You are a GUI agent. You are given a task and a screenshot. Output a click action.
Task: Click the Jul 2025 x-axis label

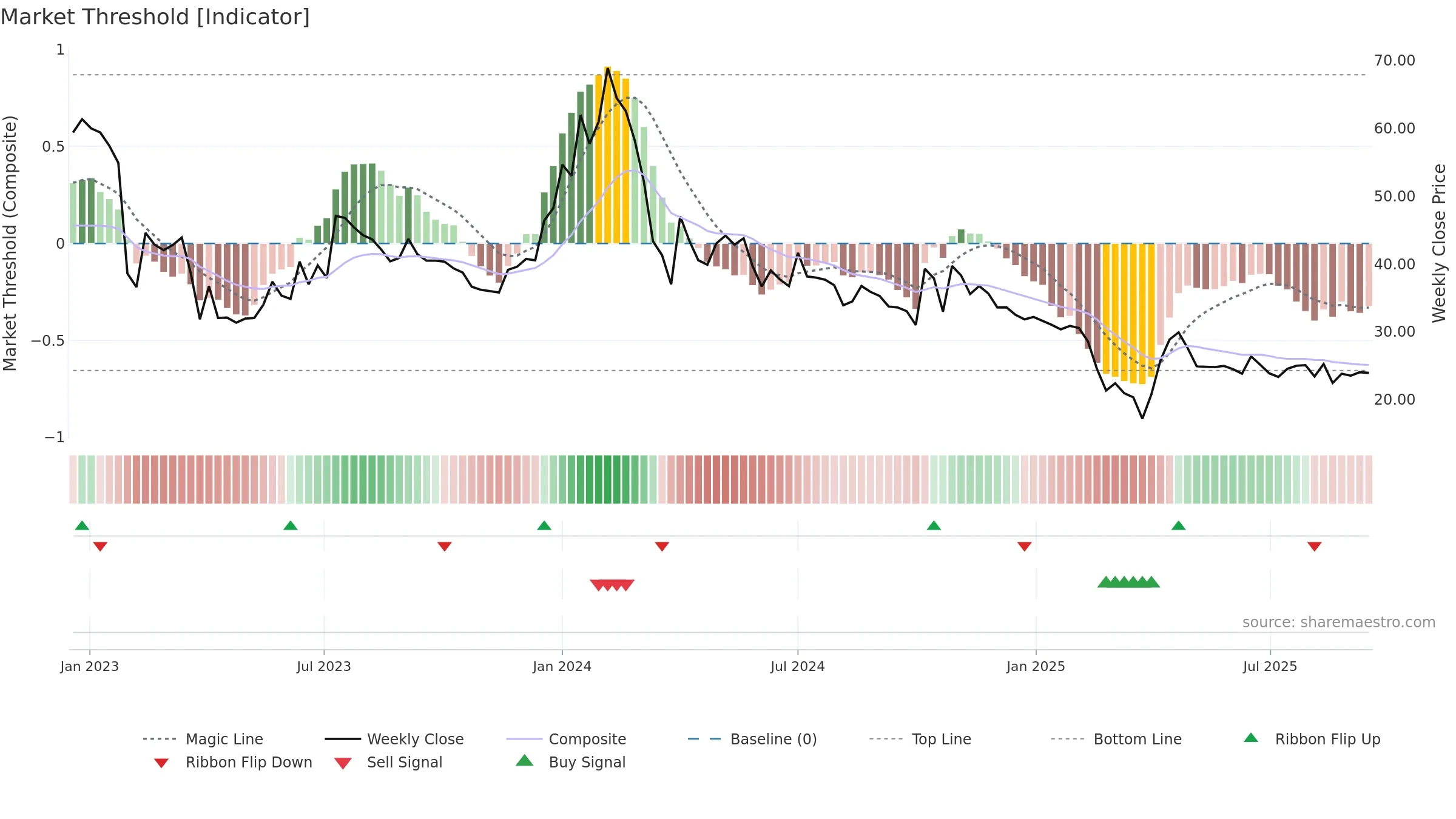[x=1270, y=666]
